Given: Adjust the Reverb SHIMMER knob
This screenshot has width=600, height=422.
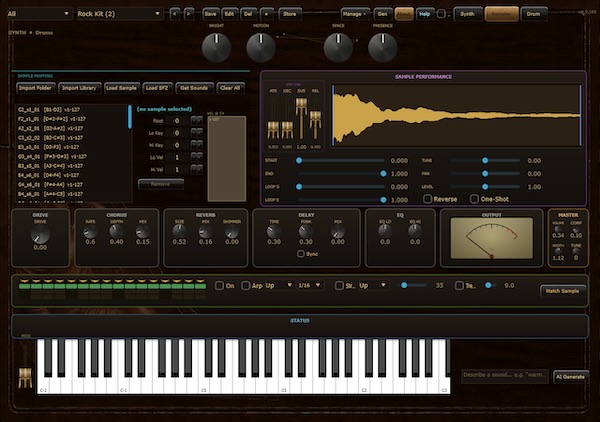Looking at the screenshot, I should coord(232,231).
